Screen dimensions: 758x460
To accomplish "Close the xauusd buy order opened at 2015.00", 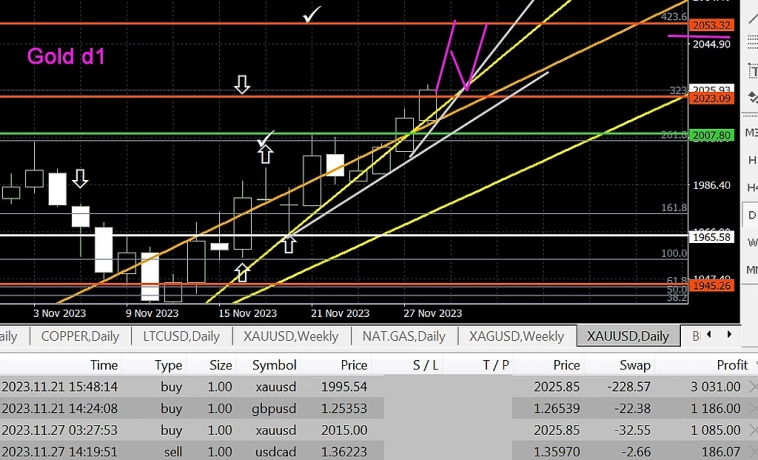I will [x=752, y=431].
